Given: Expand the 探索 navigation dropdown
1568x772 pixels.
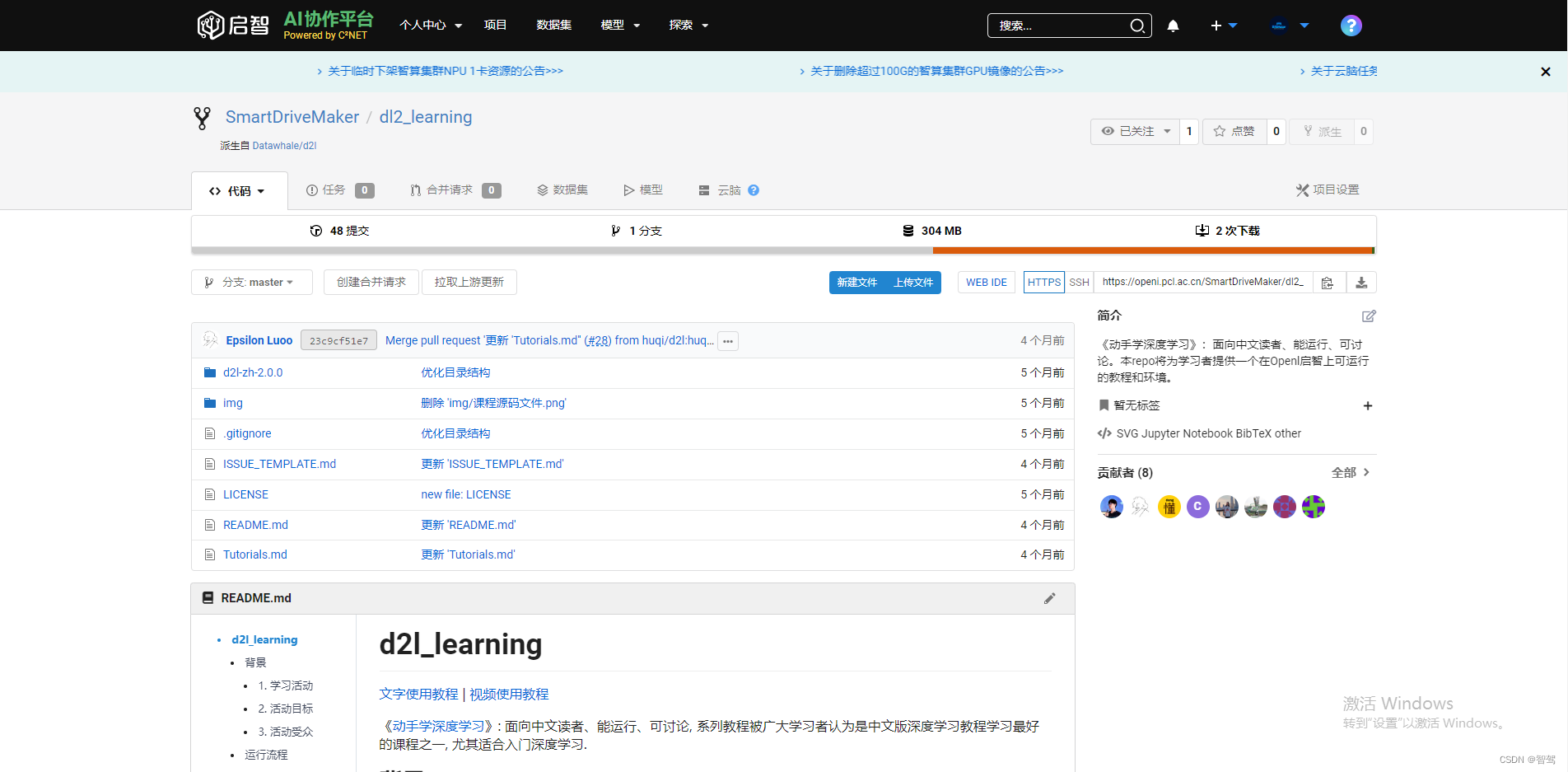Looking at the screenshot, I should (x=688, y=26).
